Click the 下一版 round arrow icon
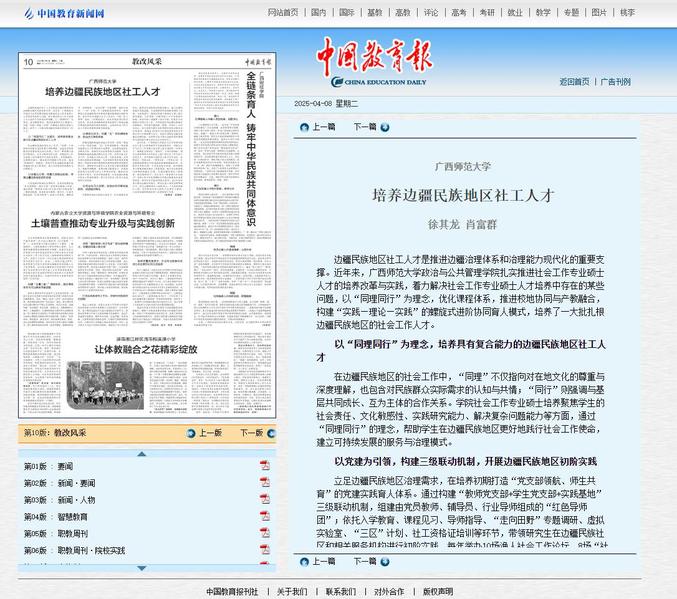This screenshot has height=599, width=677. (271, 433)
